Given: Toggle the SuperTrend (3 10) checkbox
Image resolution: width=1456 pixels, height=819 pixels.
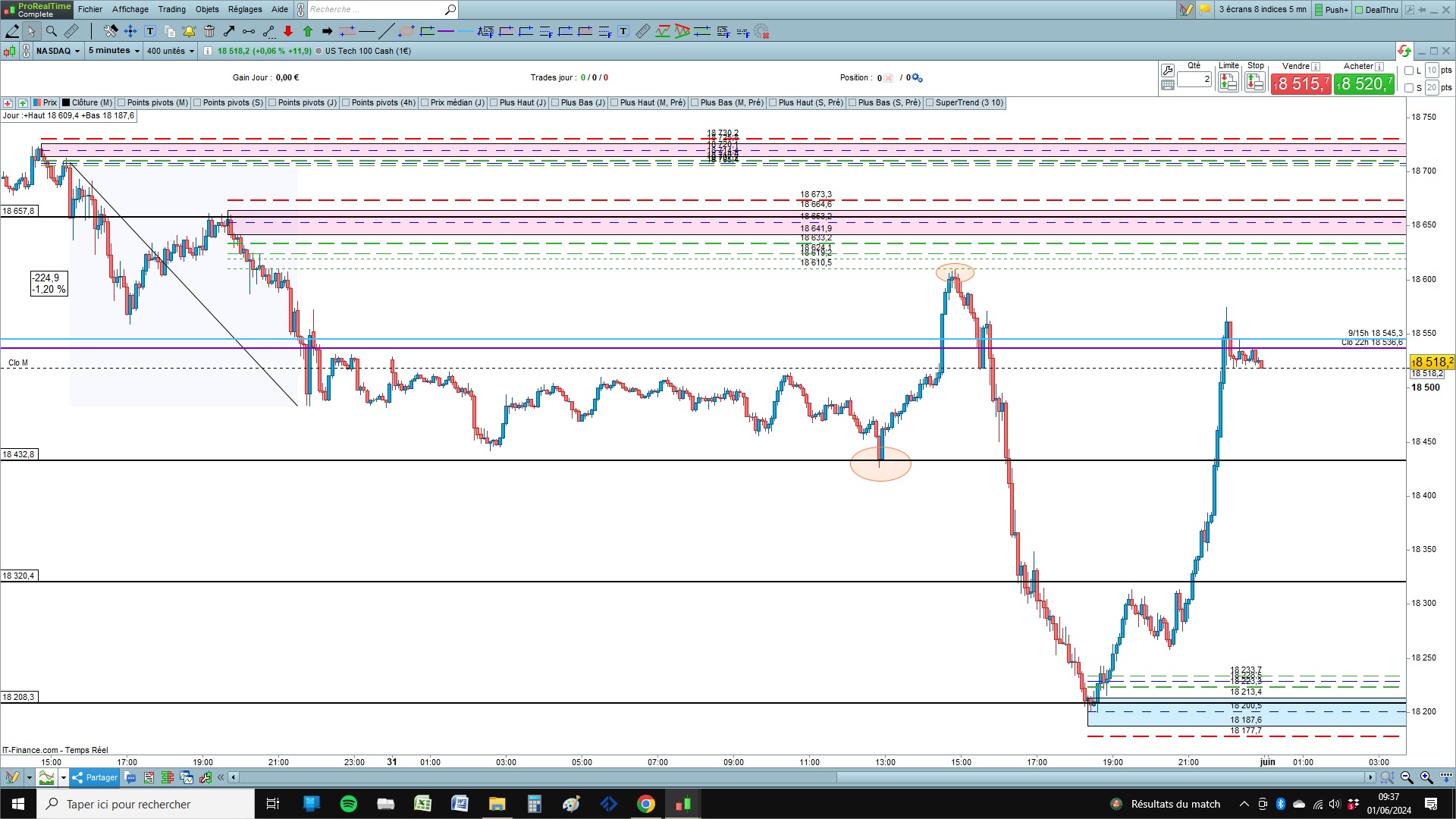Looking at the screenshot, I should pos(930,103).
